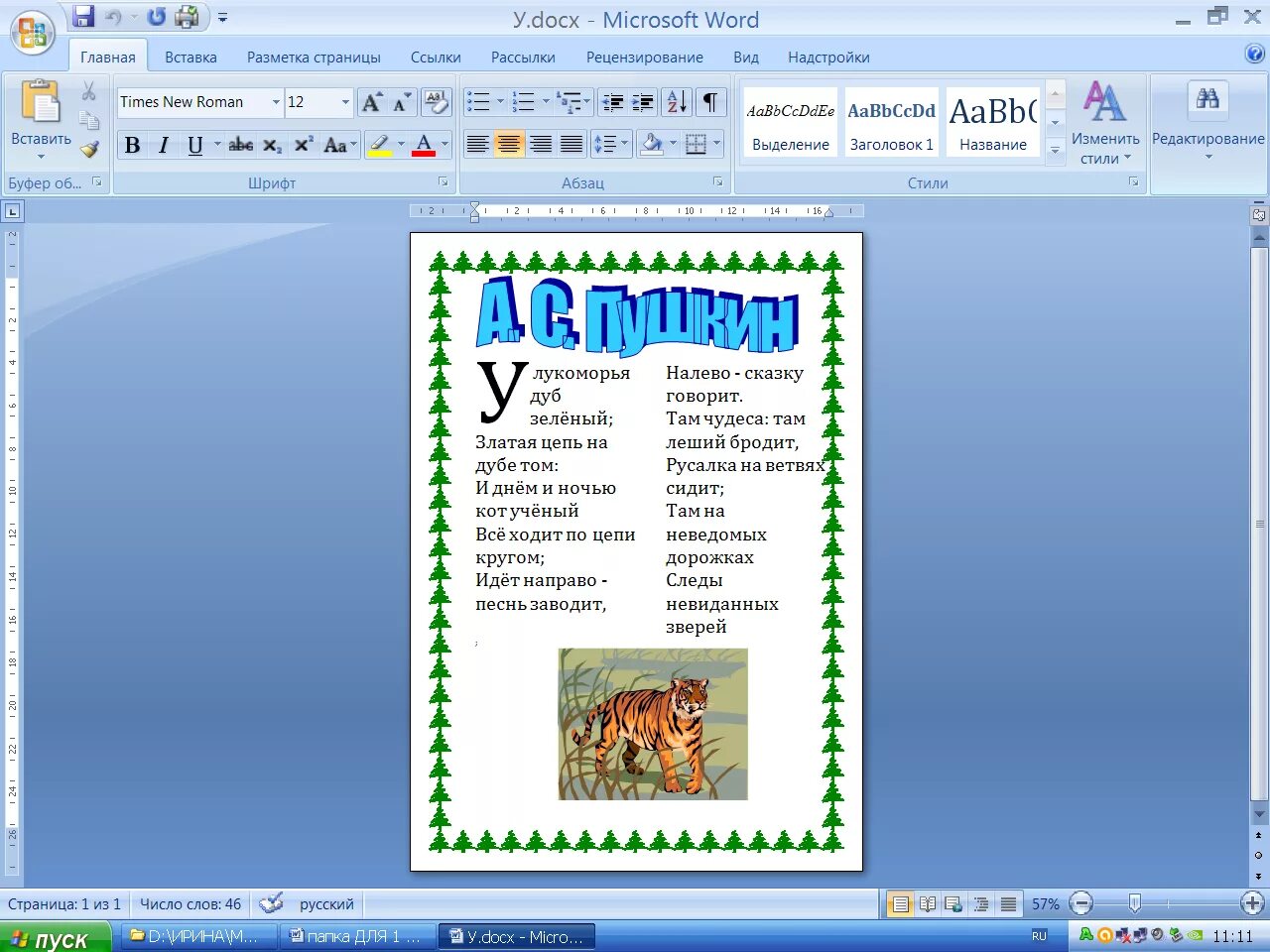Viewport: 1270px width, 952px height.
Task: Increase paragraph indent
Action: click(x=643, y=102)
